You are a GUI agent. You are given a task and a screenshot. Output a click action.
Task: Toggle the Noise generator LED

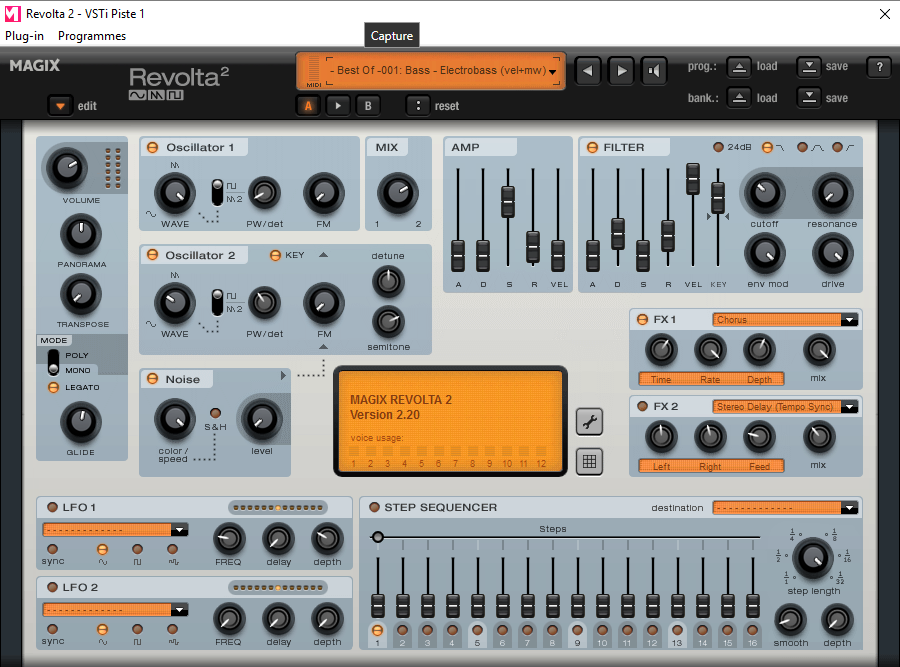click(153, 379)
